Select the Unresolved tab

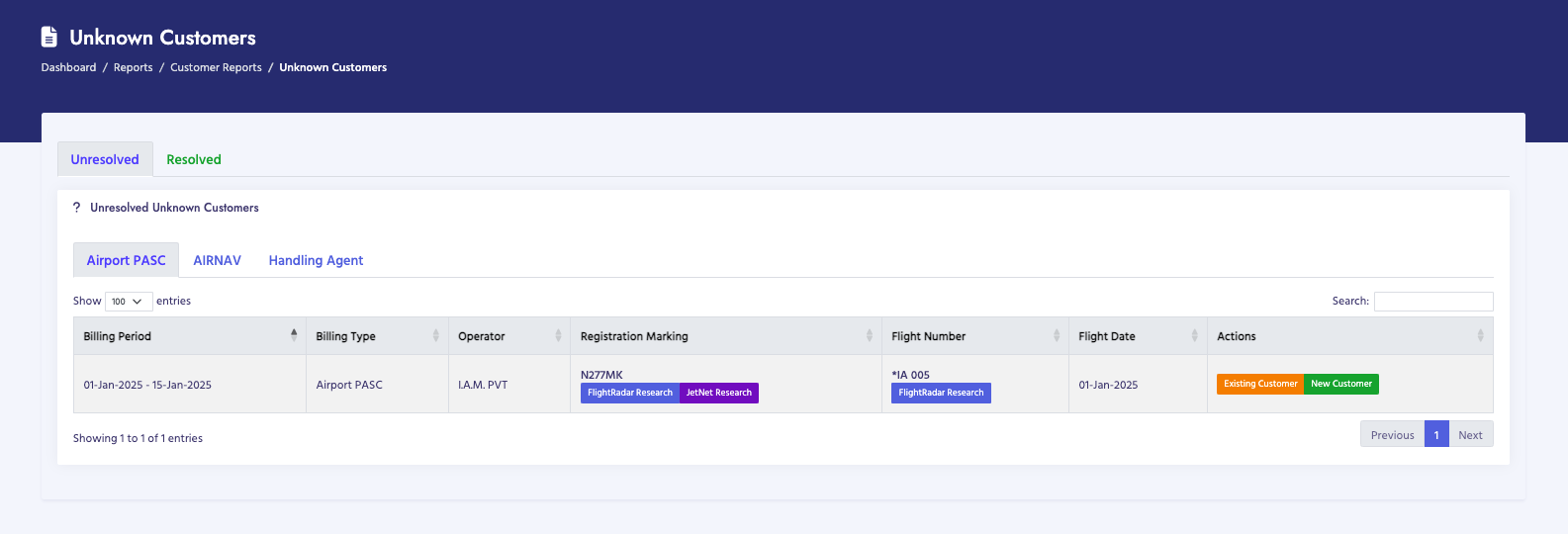click(x=105, y=159)
